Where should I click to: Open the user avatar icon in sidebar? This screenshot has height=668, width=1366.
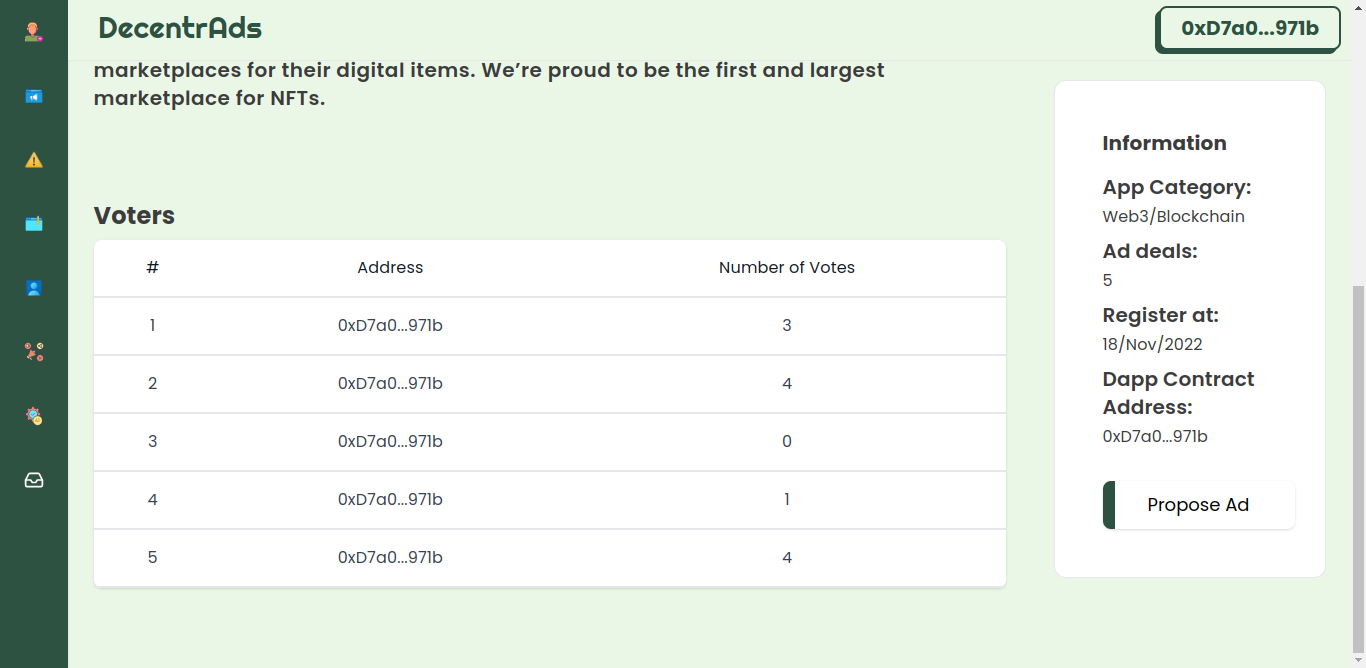(34, 32)
